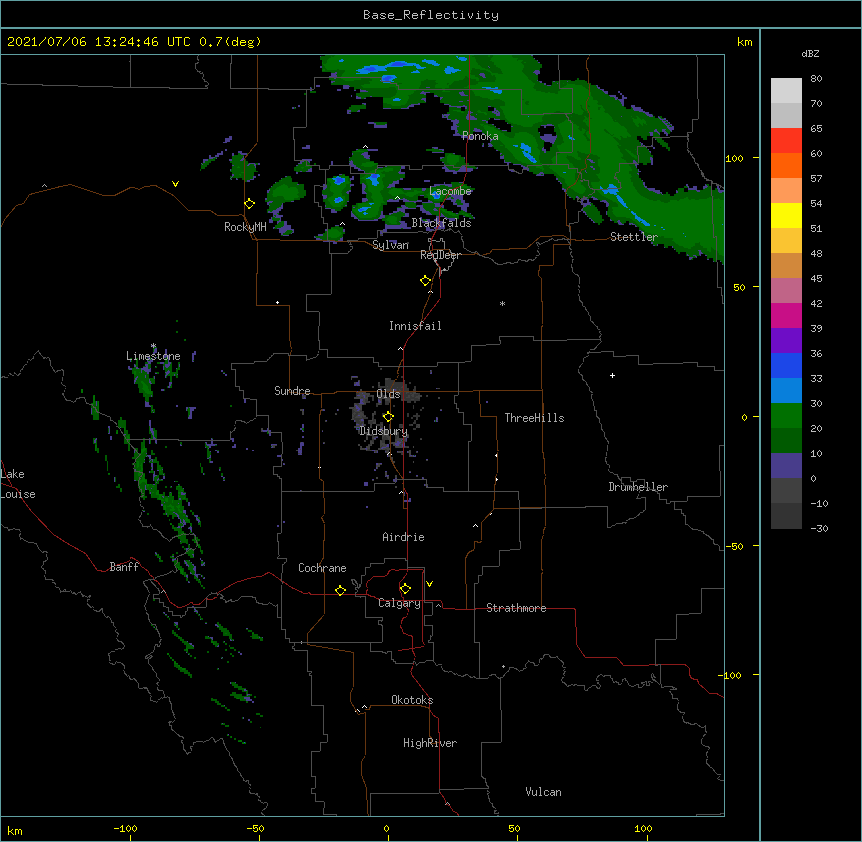Select the Banff label
The image size is (862, 842).
124,567
